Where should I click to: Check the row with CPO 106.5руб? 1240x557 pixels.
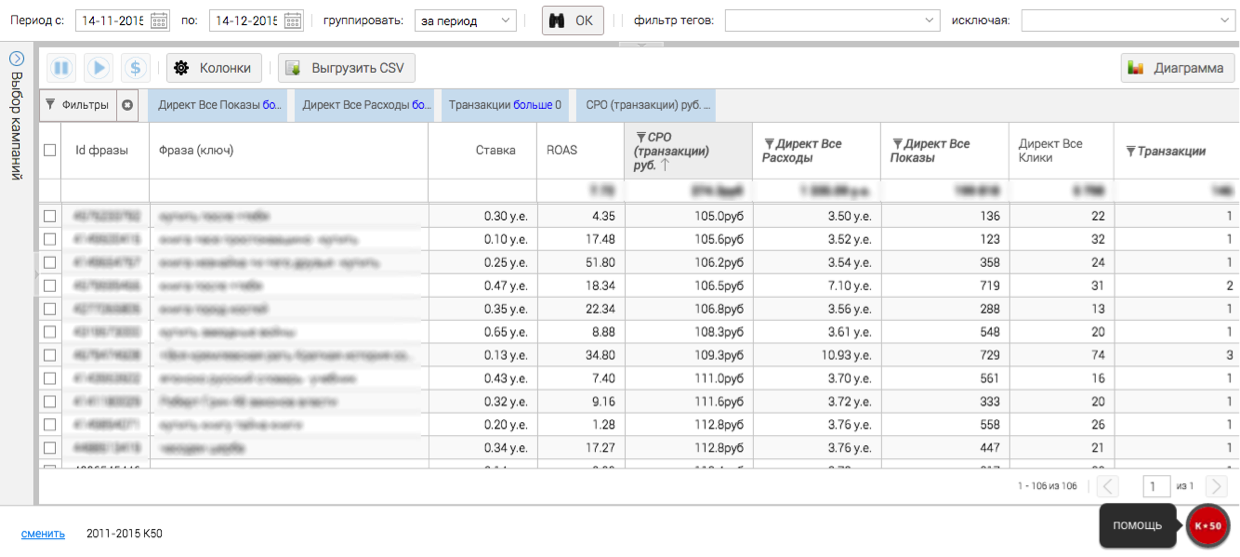(50, 286)
